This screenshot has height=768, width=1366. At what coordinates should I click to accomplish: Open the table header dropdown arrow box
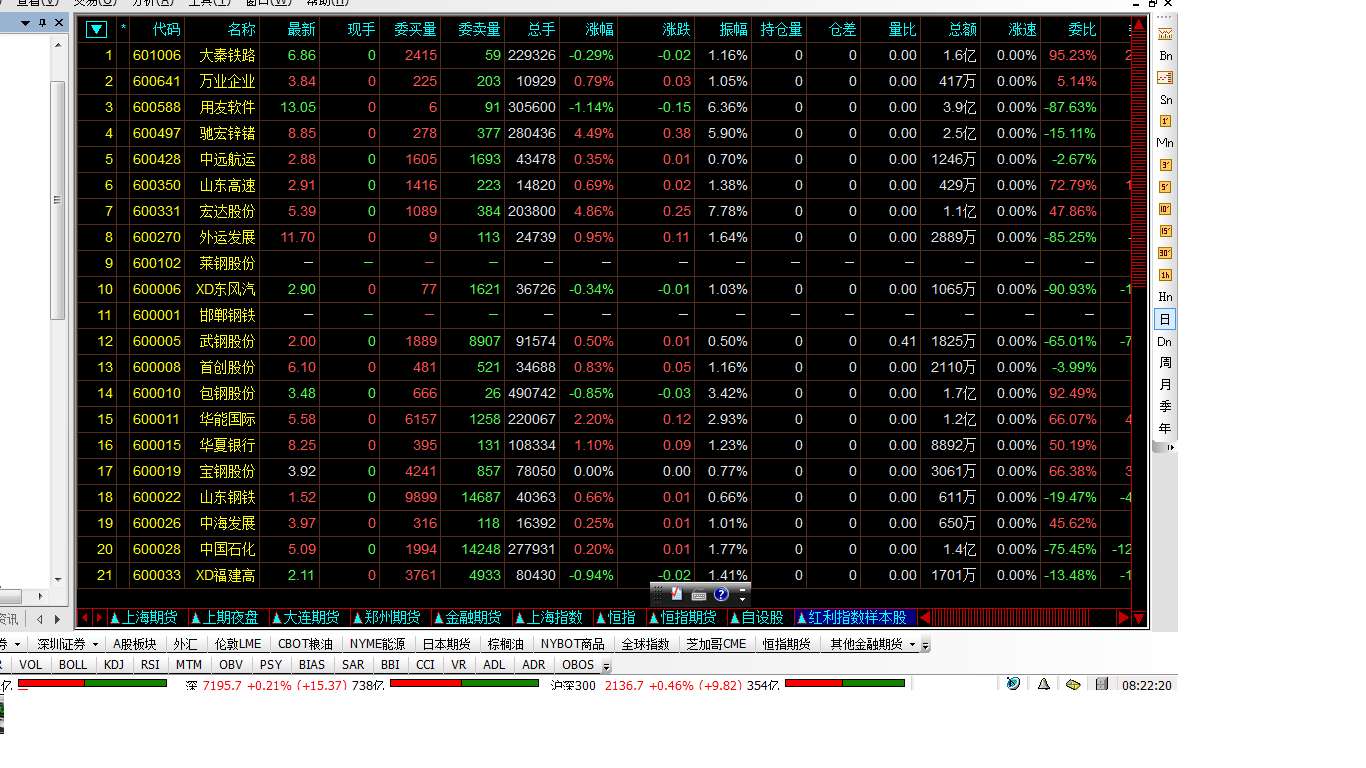96,29
